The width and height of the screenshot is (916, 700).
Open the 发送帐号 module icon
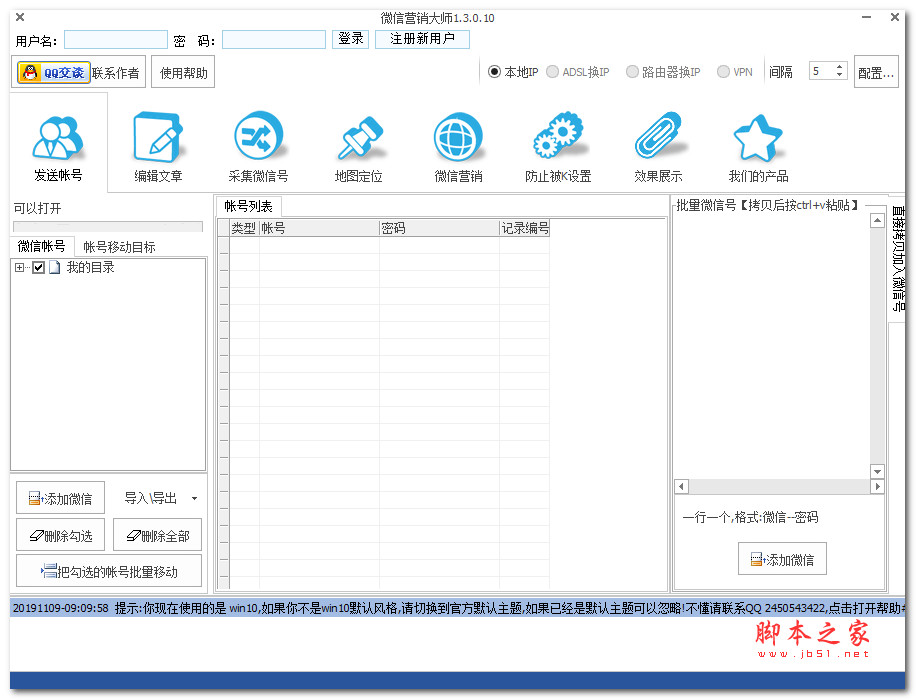(x=58, y=138)
